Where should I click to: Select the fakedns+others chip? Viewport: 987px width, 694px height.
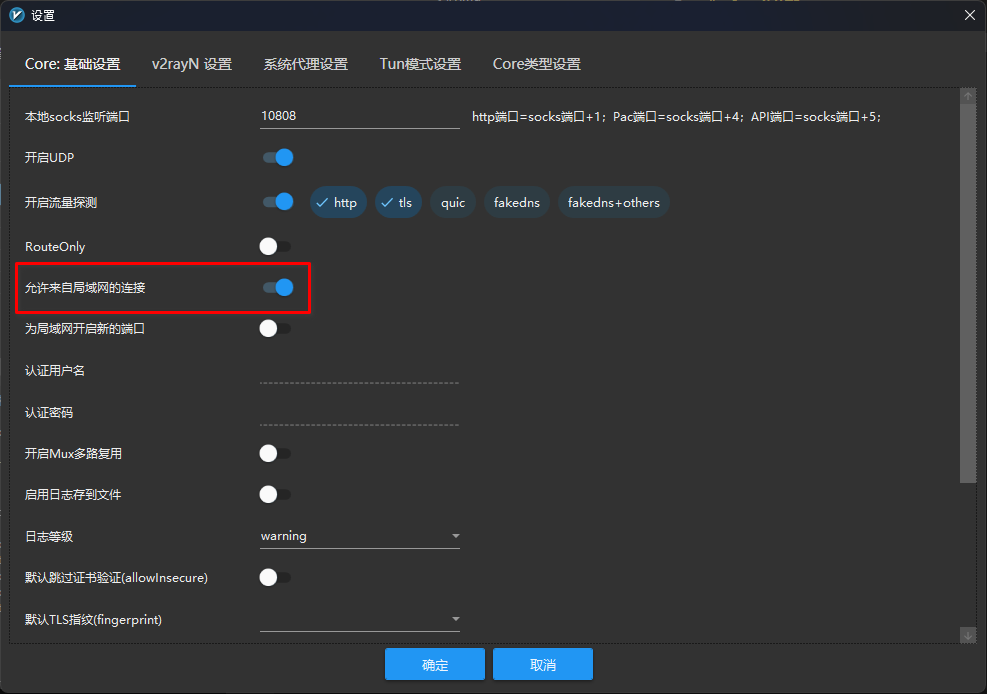[614, 203]
